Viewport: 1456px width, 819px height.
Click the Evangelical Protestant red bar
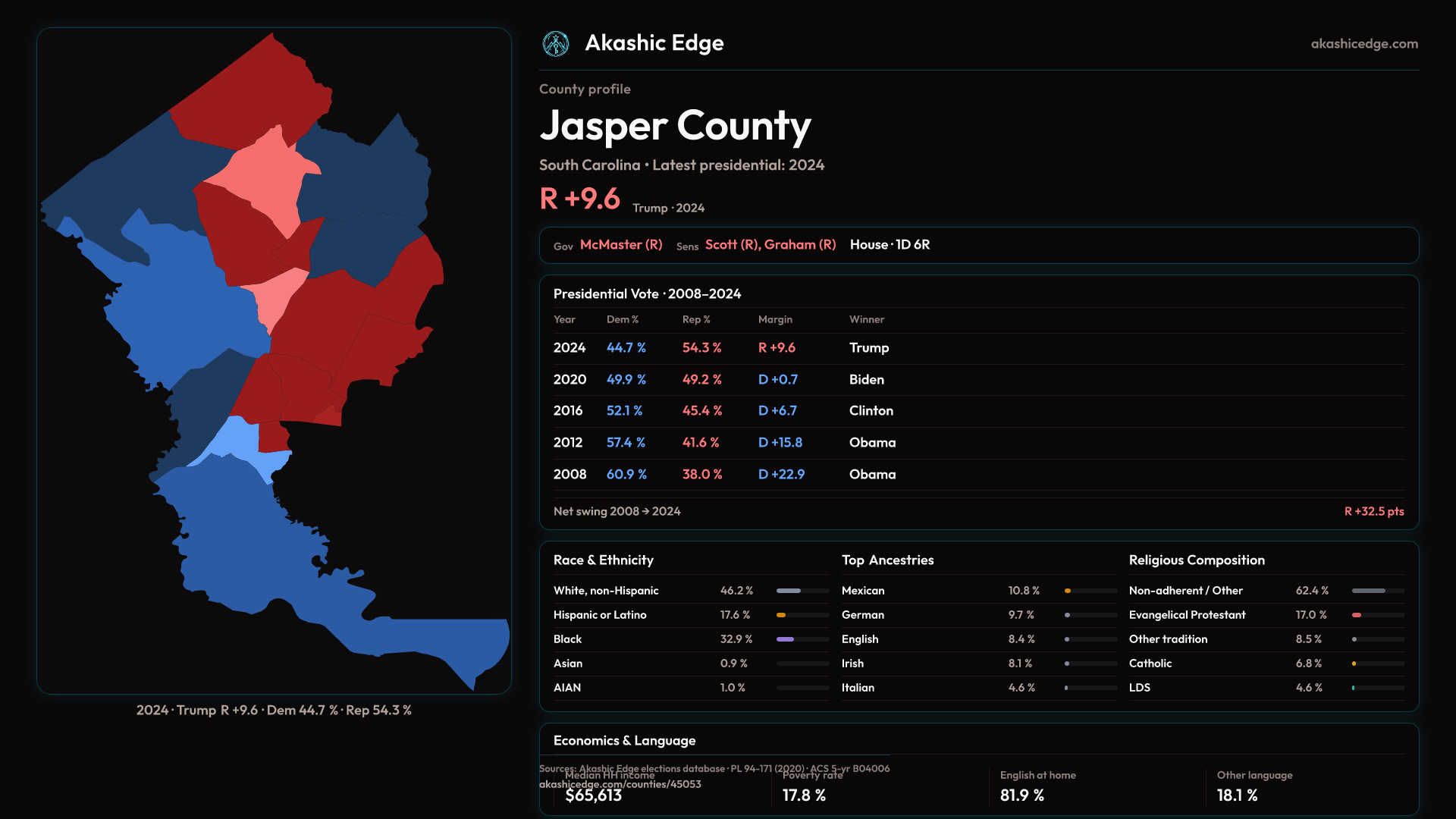(x=1357, y=615)
